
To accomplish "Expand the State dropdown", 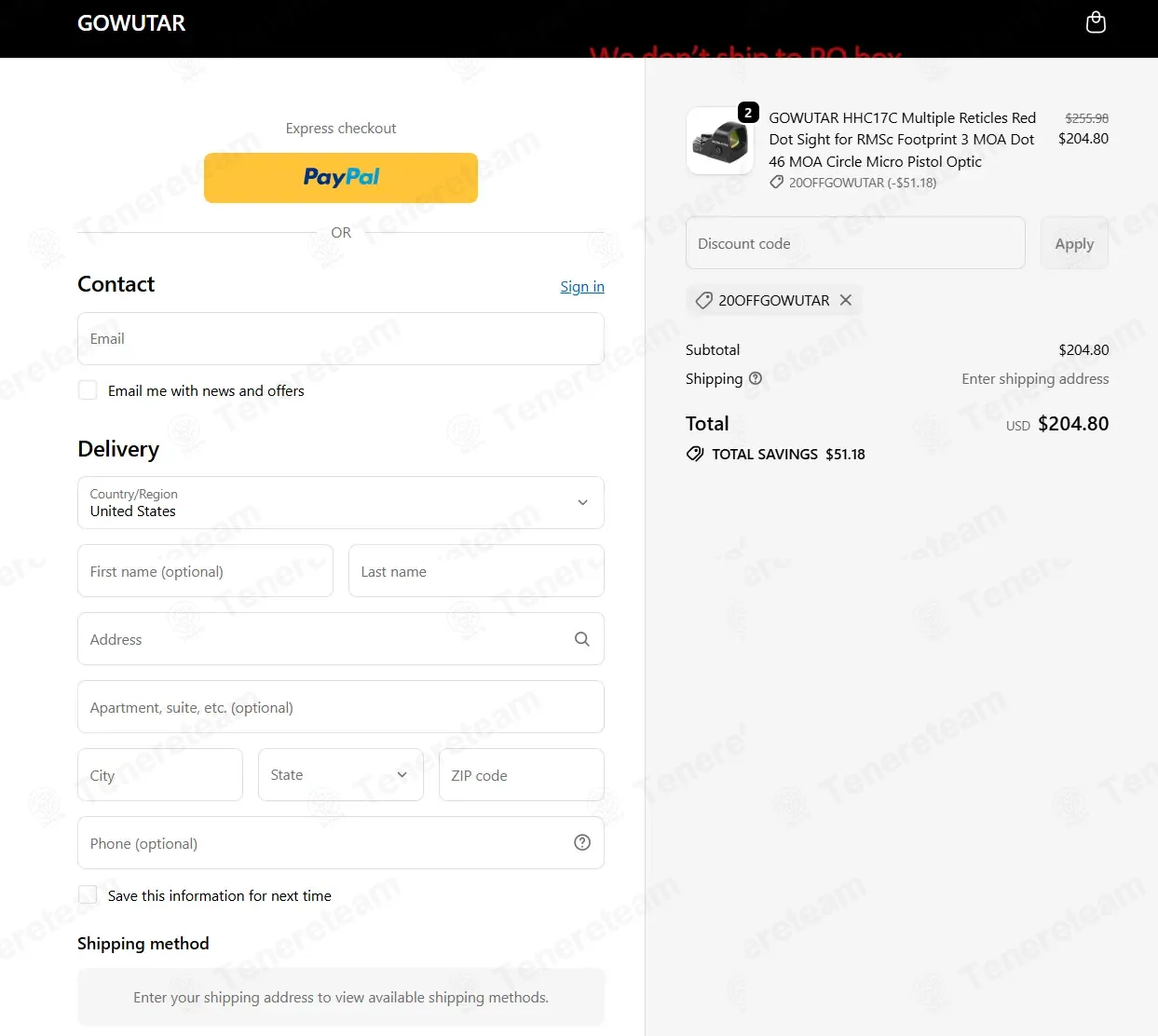I will 341,775.
